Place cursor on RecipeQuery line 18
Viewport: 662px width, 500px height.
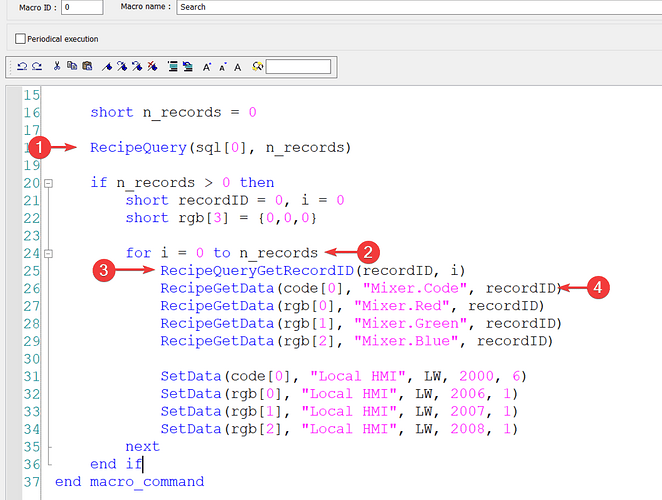tap(220, 148)
